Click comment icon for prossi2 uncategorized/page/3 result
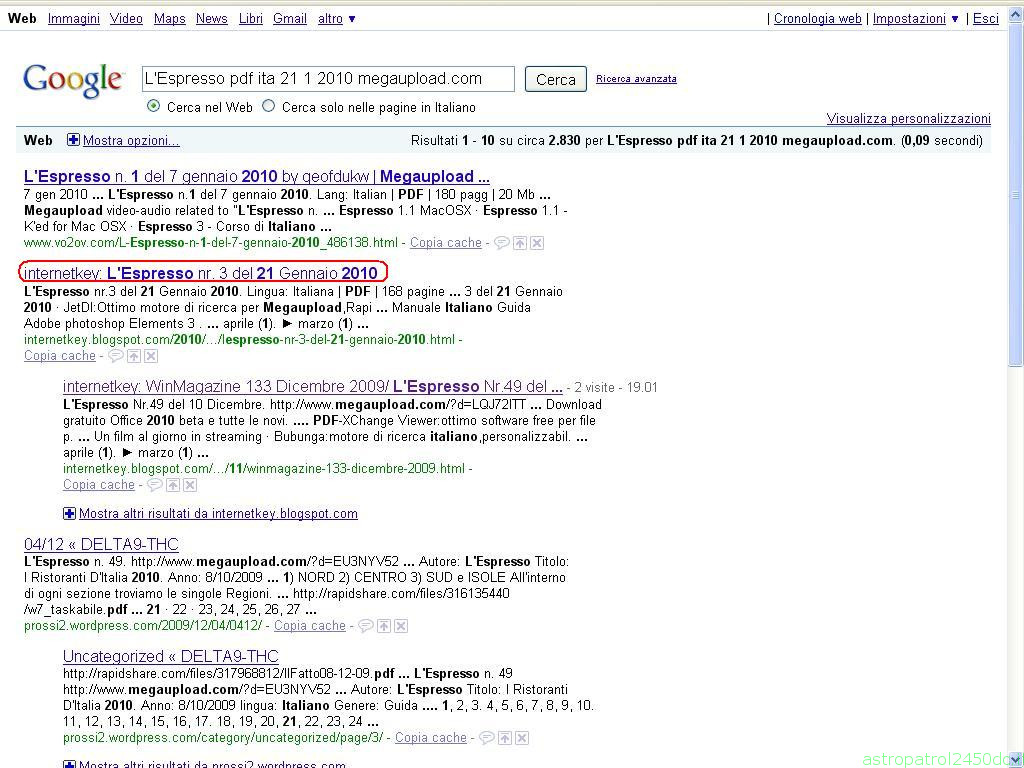 [487, 738]
